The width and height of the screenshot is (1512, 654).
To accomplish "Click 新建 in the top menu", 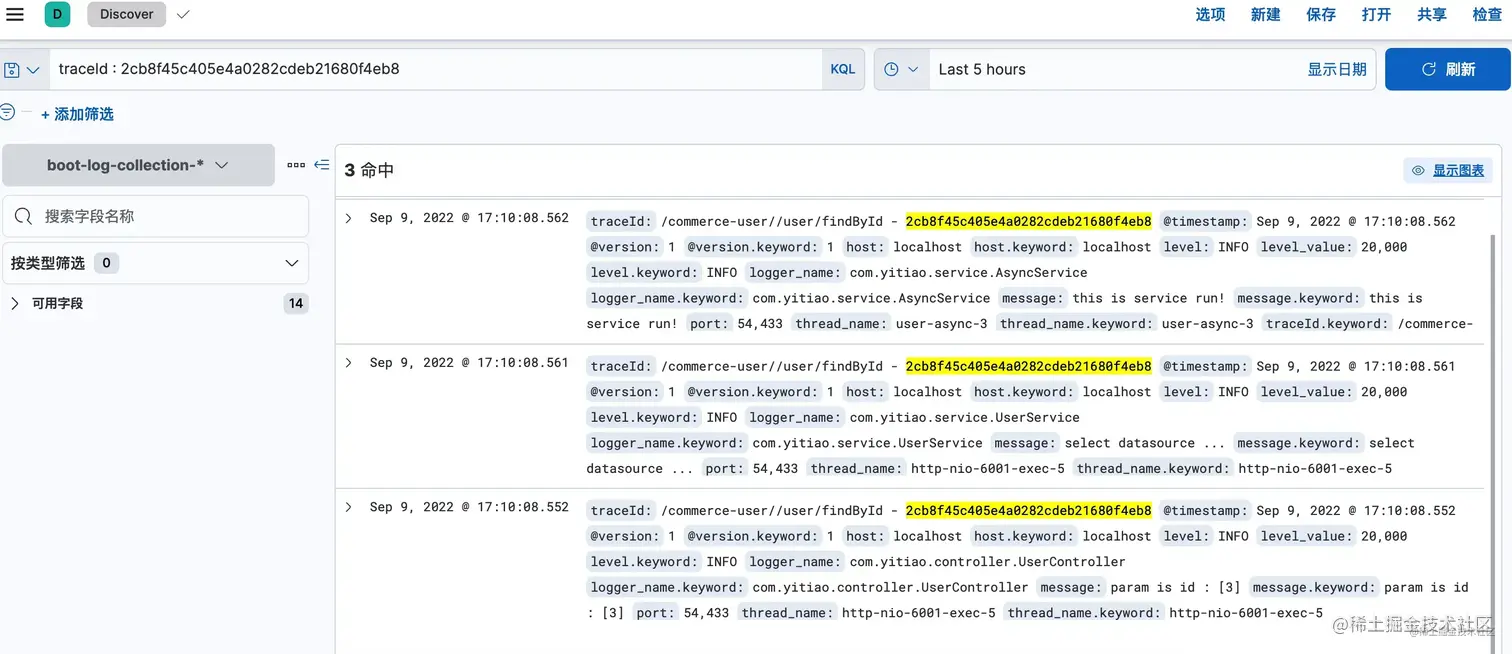I will point(1265,14).
